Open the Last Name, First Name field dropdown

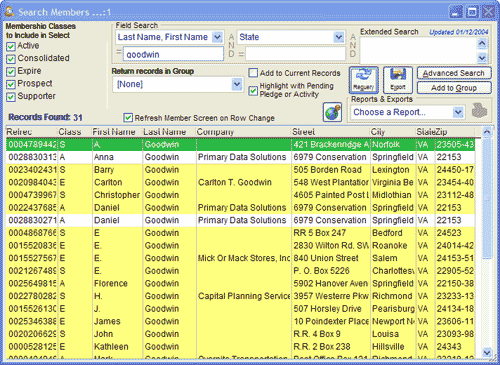point(217,37)
